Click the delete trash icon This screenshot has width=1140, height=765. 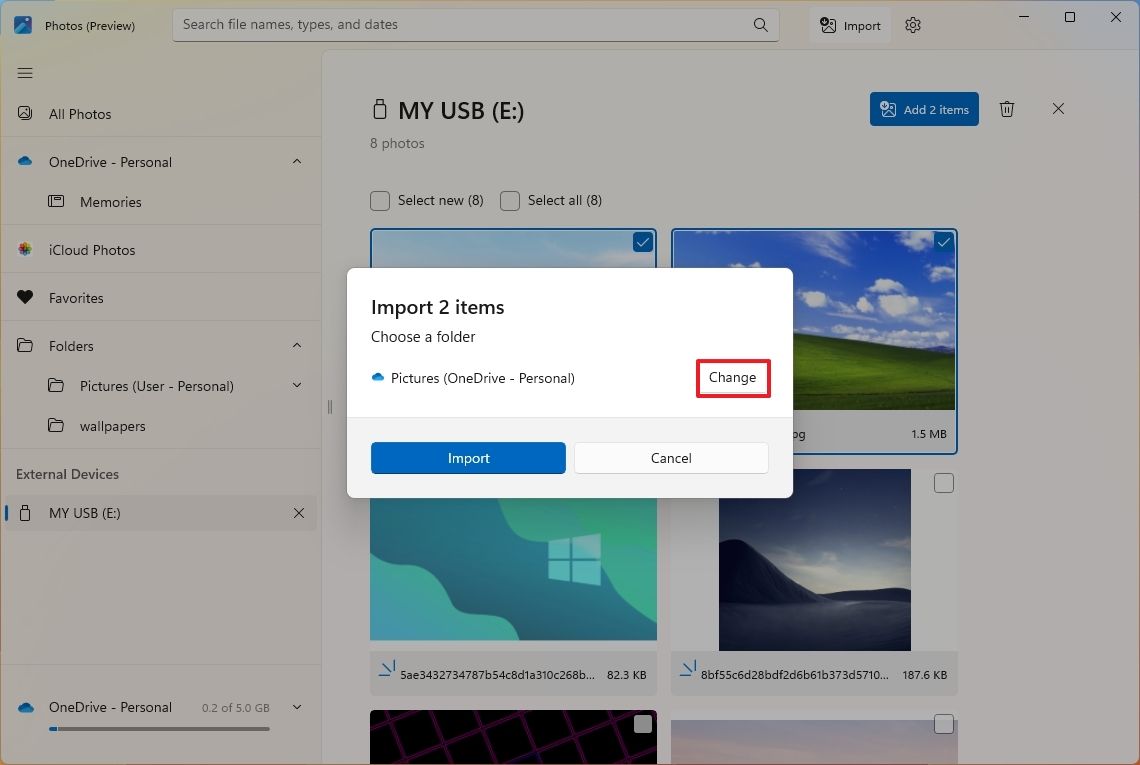[1007, 109]
